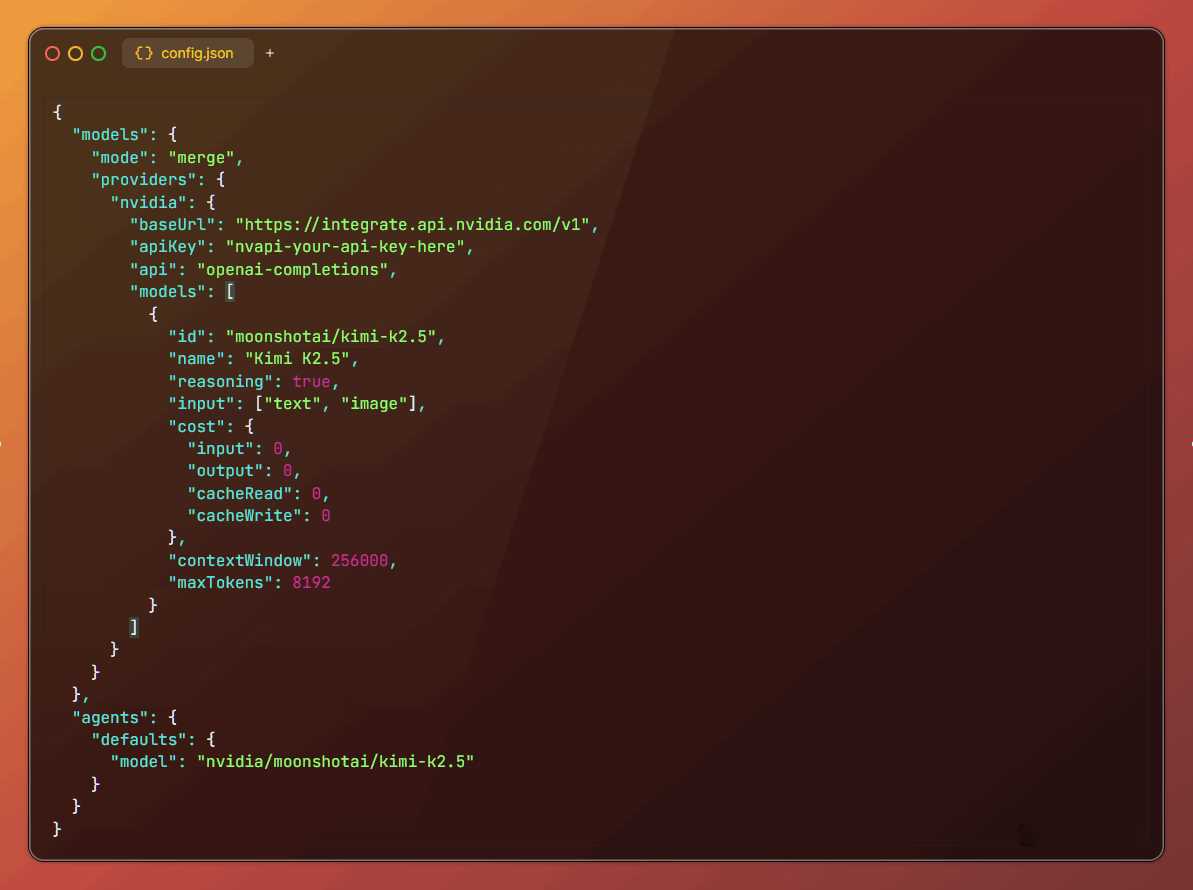Click the model value "nvidia/moonshotai/kimi-k2.5"

[336, 761]
